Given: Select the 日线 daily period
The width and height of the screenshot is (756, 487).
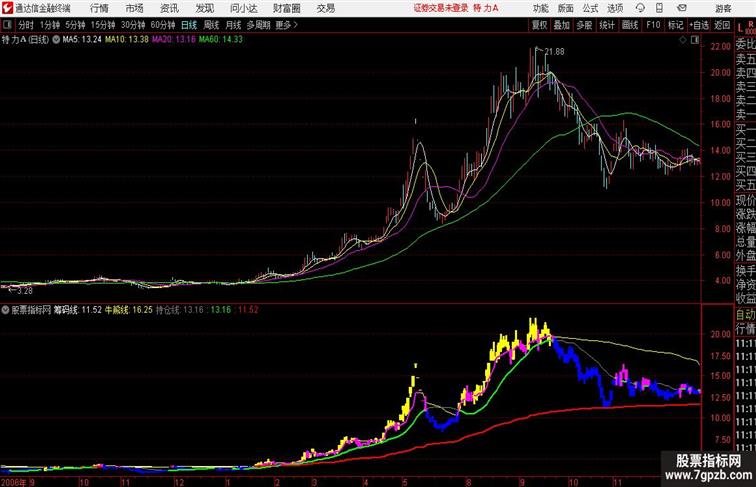Looking at the screenshot, I should coord(189,25).
